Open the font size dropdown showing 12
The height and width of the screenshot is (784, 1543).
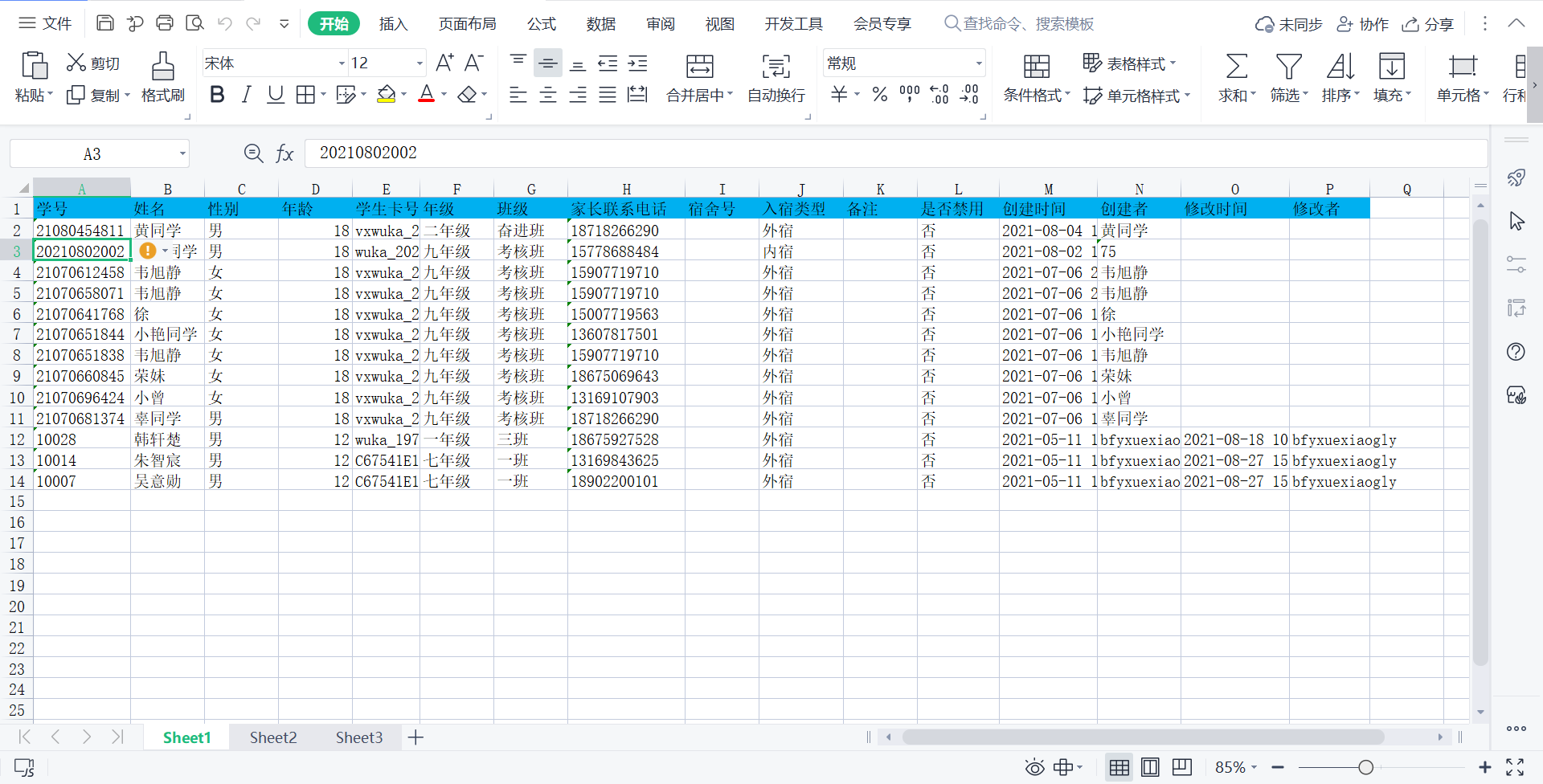[420, 63]
